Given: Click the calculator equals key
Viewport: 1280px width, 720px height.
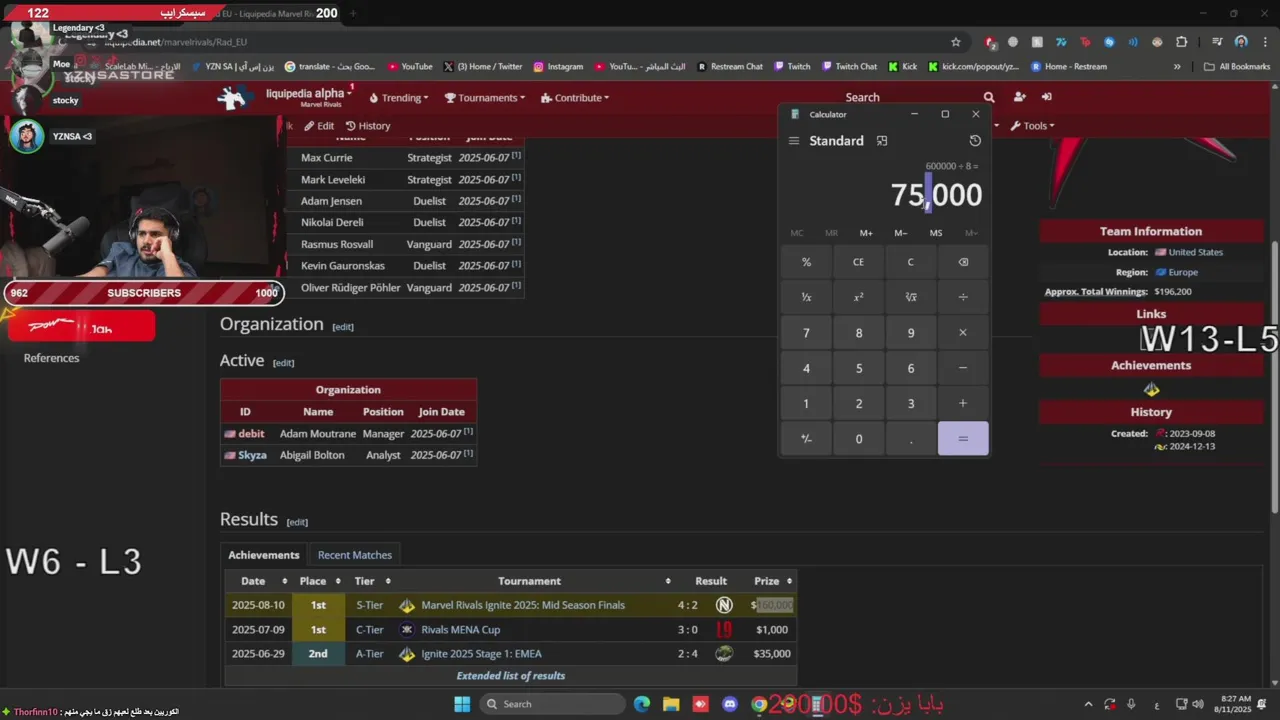Looking at the screenshot, I should [x=963, y=439].
